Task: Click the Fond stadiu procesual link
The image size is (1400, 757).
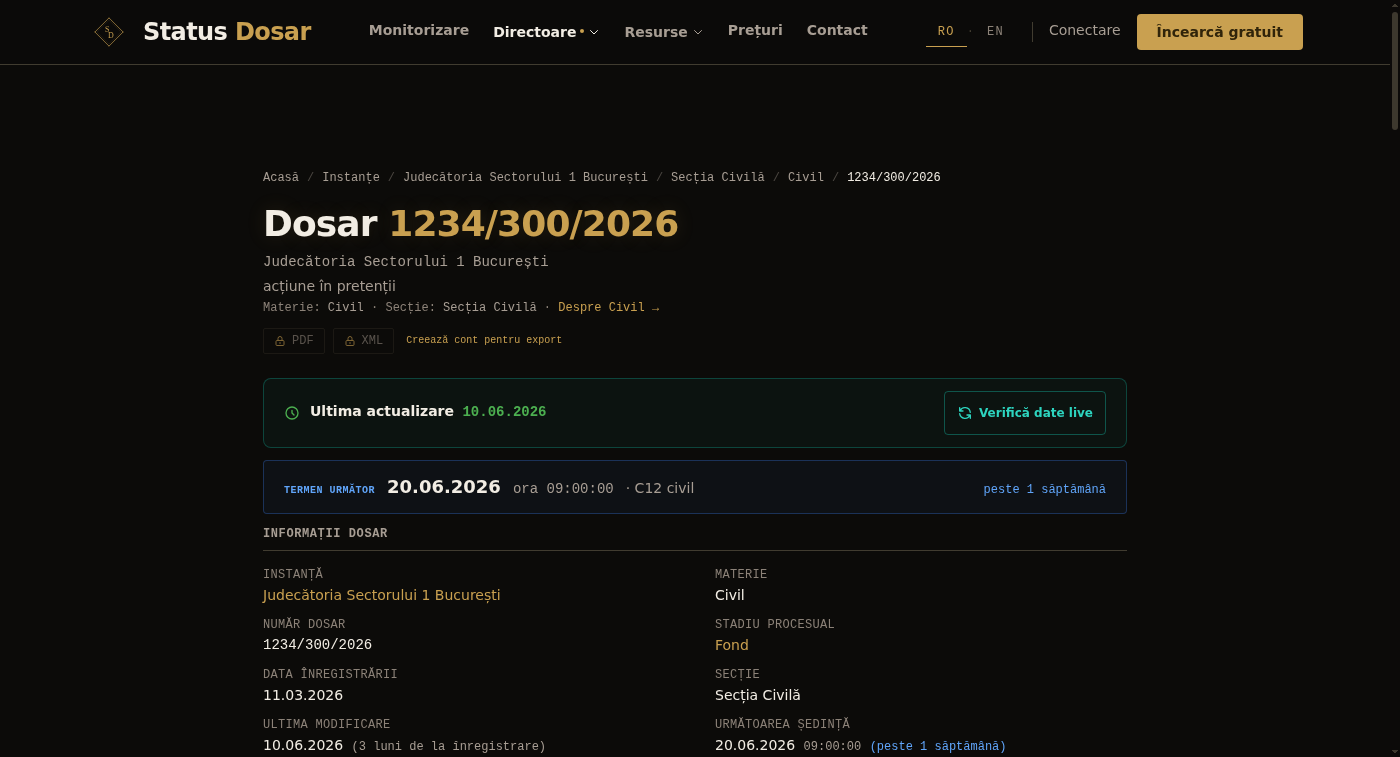Action: pyautogui.click(x=732, y=645)
